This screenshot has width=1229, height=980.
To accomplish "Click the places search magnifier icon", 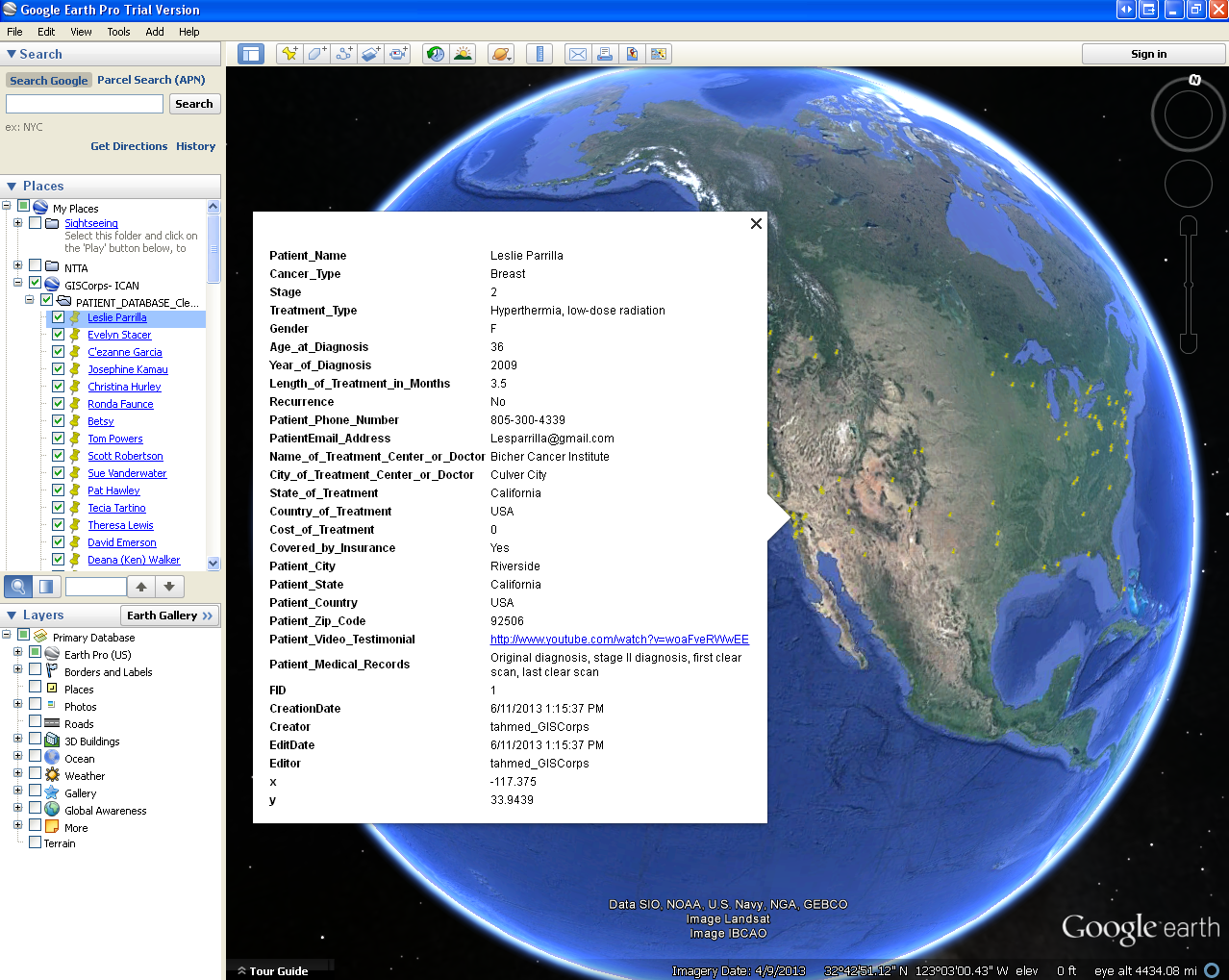I will tap(18, 587).
